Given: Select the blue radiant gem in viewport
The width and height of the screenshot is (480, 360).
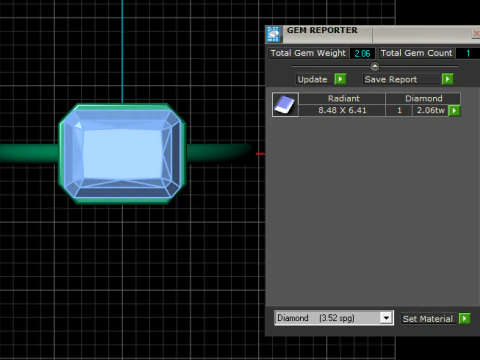Looking at the screenshot, I should [x=122, y=153].
